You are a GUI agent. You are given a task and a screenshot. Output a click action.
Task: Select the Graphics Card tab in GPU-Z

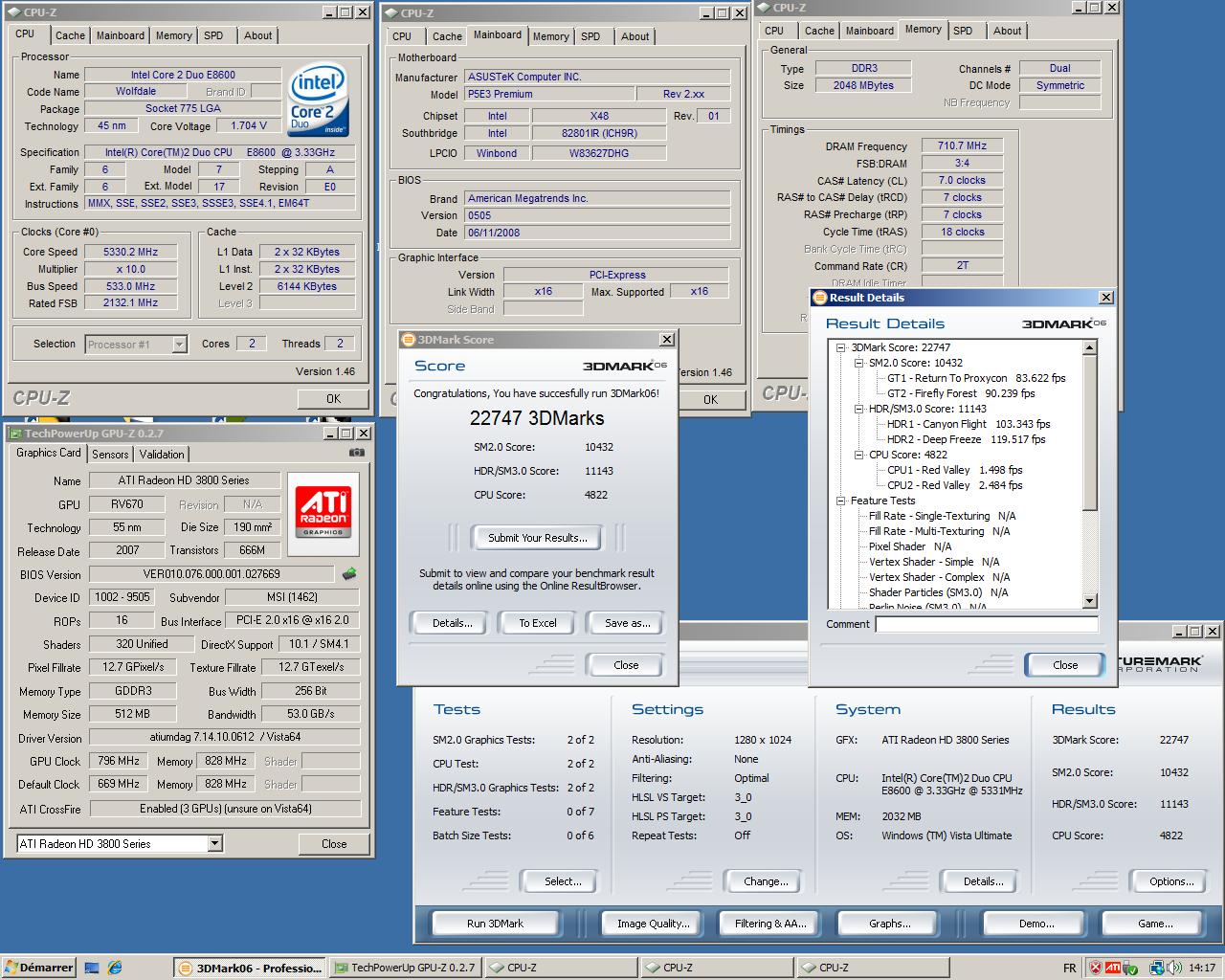tap(49, 453)
